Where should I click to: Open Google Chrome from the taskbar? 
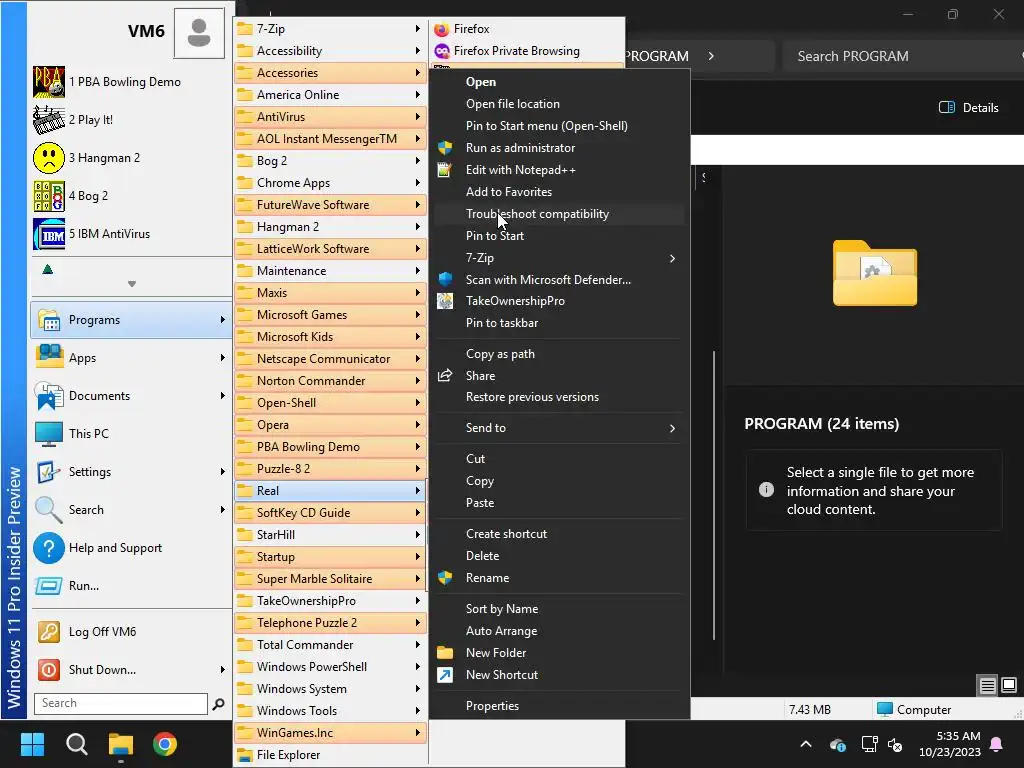click(165, 744)
